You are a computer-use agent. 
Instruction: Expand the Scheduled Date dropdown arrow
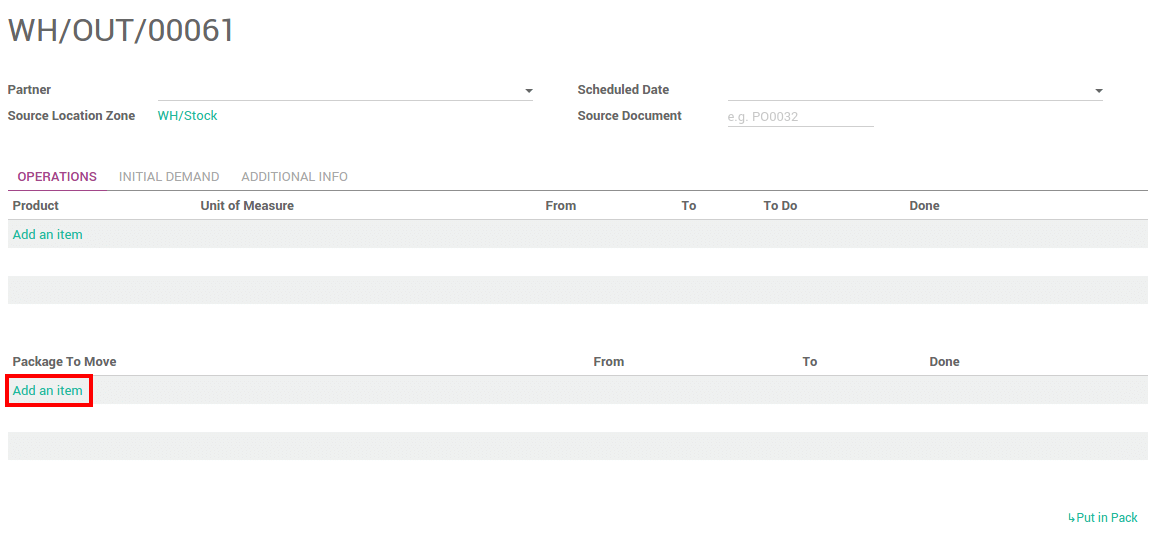click(1098, 91)
